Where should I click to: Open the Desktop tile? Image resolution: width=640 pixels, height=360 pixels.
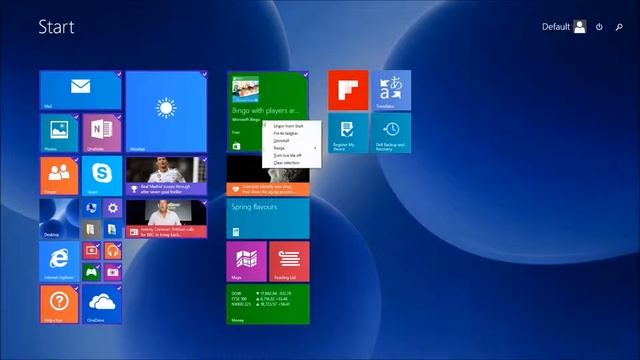pos(59,219)
